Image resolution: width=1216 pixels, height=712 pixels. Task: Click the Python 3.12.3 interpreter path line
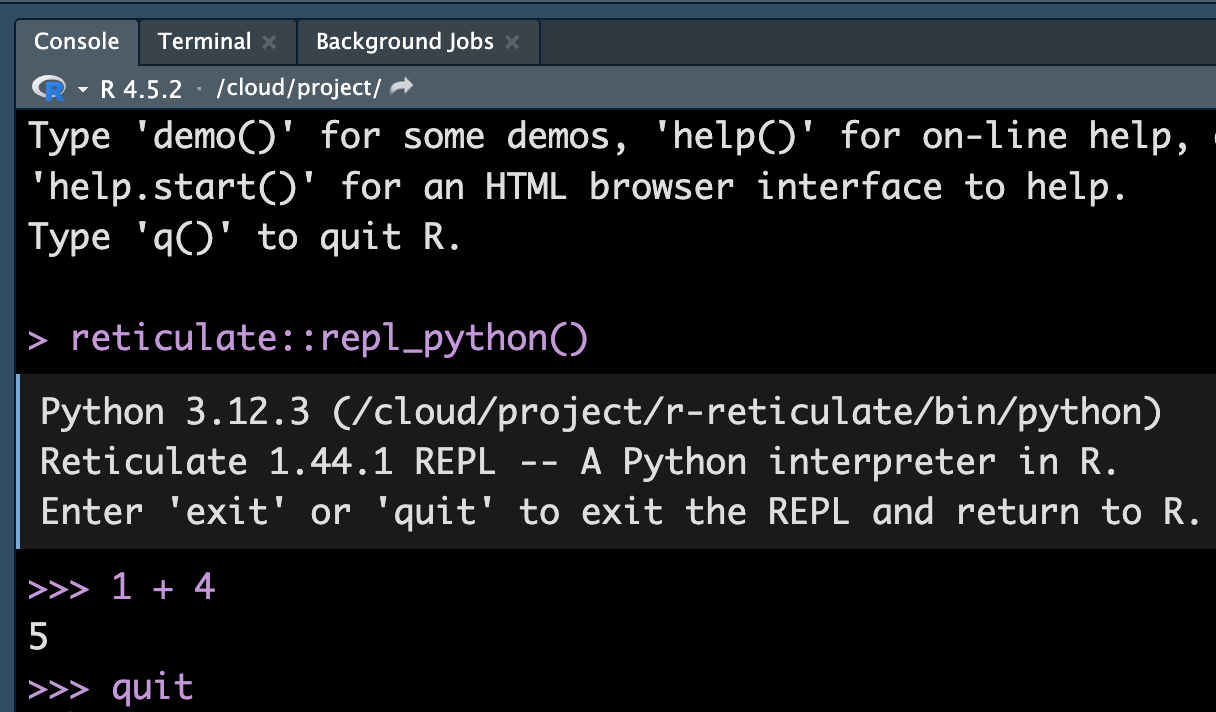[600, 412]
